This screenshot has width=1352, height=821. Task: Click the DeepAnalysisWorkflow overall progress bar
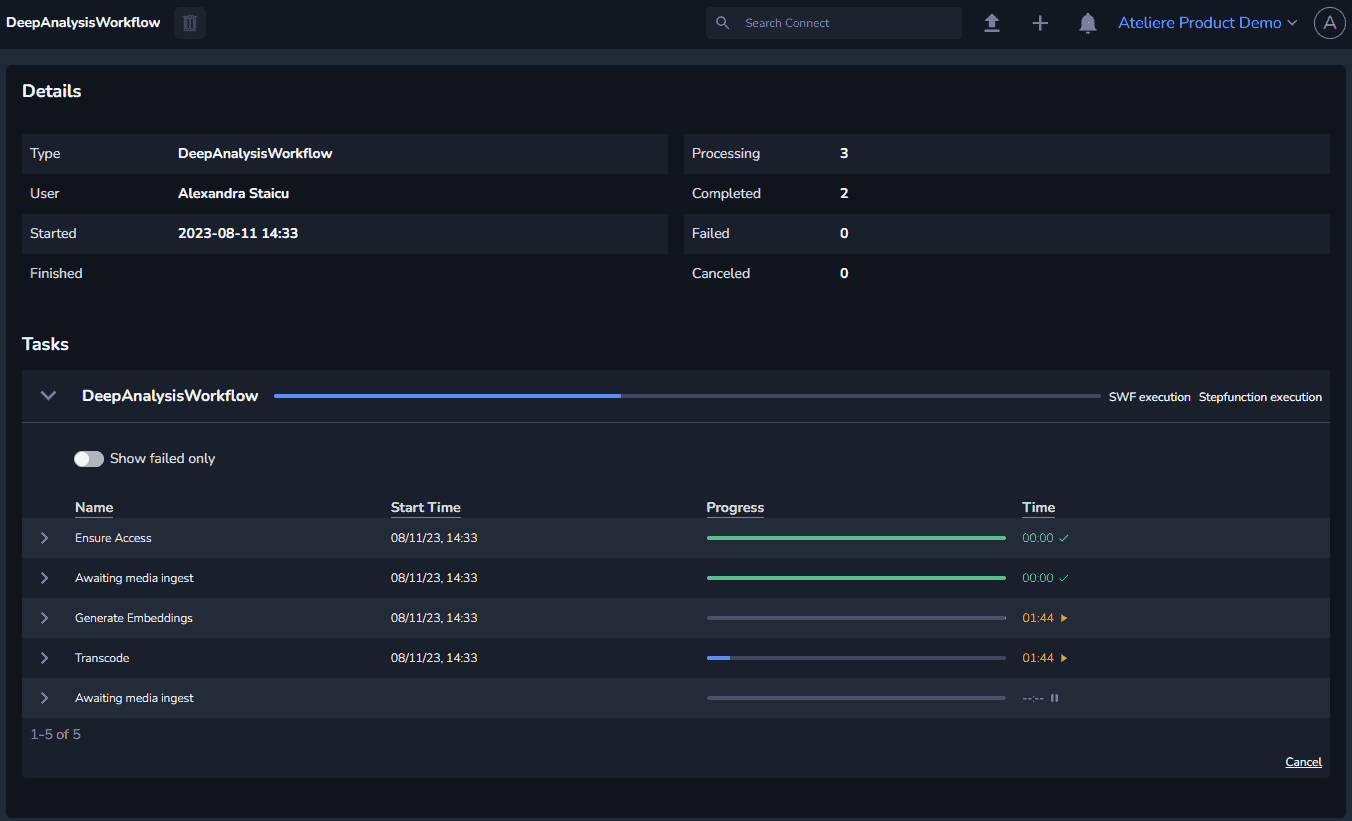tap(686, 396)
